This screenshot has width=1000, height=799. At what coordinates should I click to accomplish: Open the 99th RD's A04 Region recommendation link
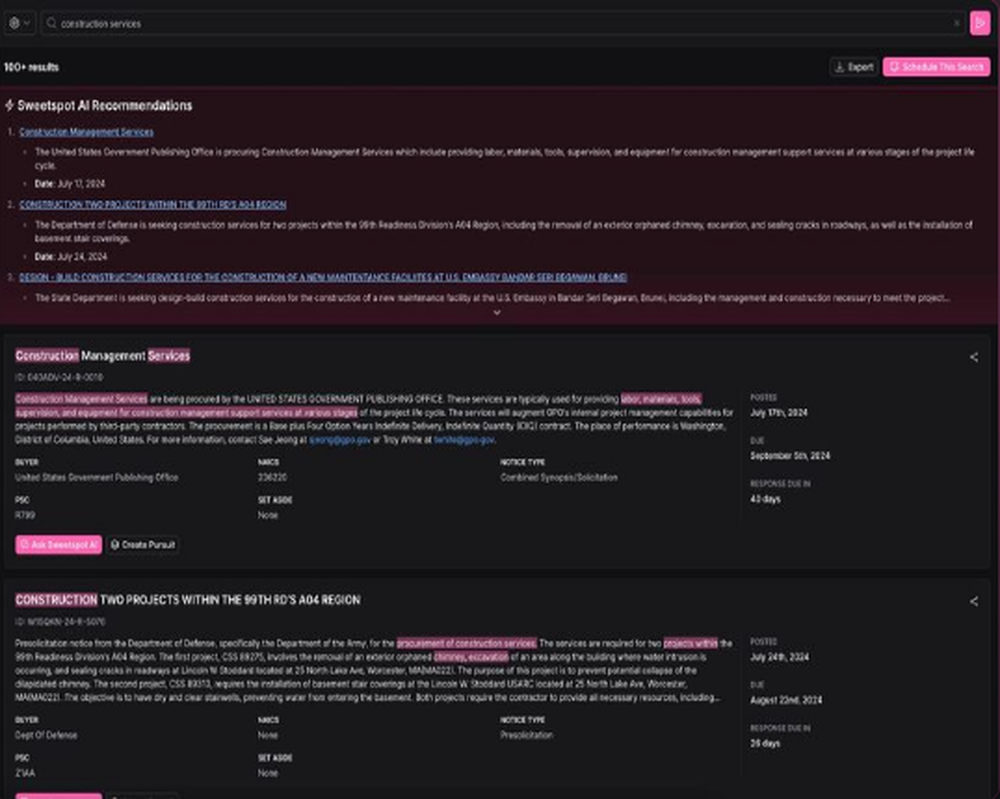point(152,205)
